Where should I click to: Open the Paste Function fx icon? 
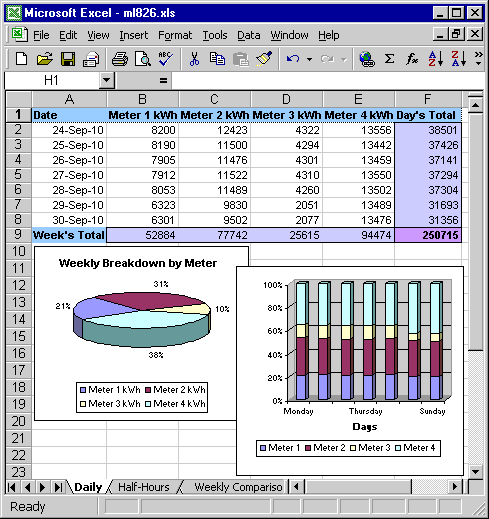coord(412,59)
